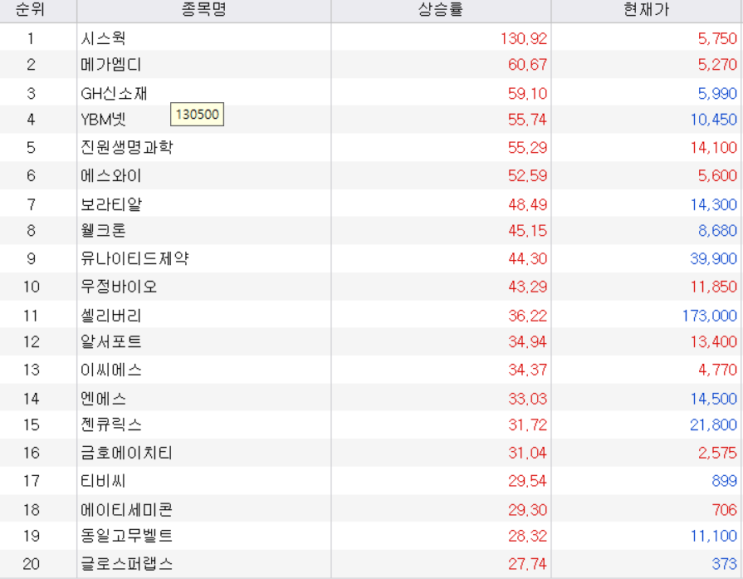Click current price 5,270
Screen dimensions: 743x579
pos(717,64)
